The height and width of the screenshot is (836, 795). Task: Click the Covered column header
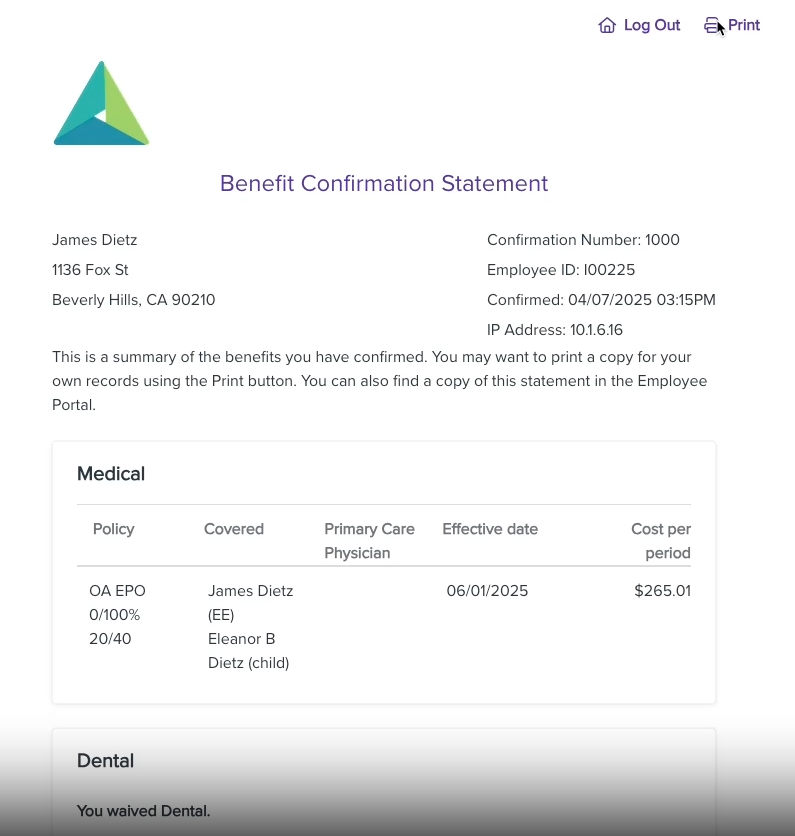pos(234,529)
